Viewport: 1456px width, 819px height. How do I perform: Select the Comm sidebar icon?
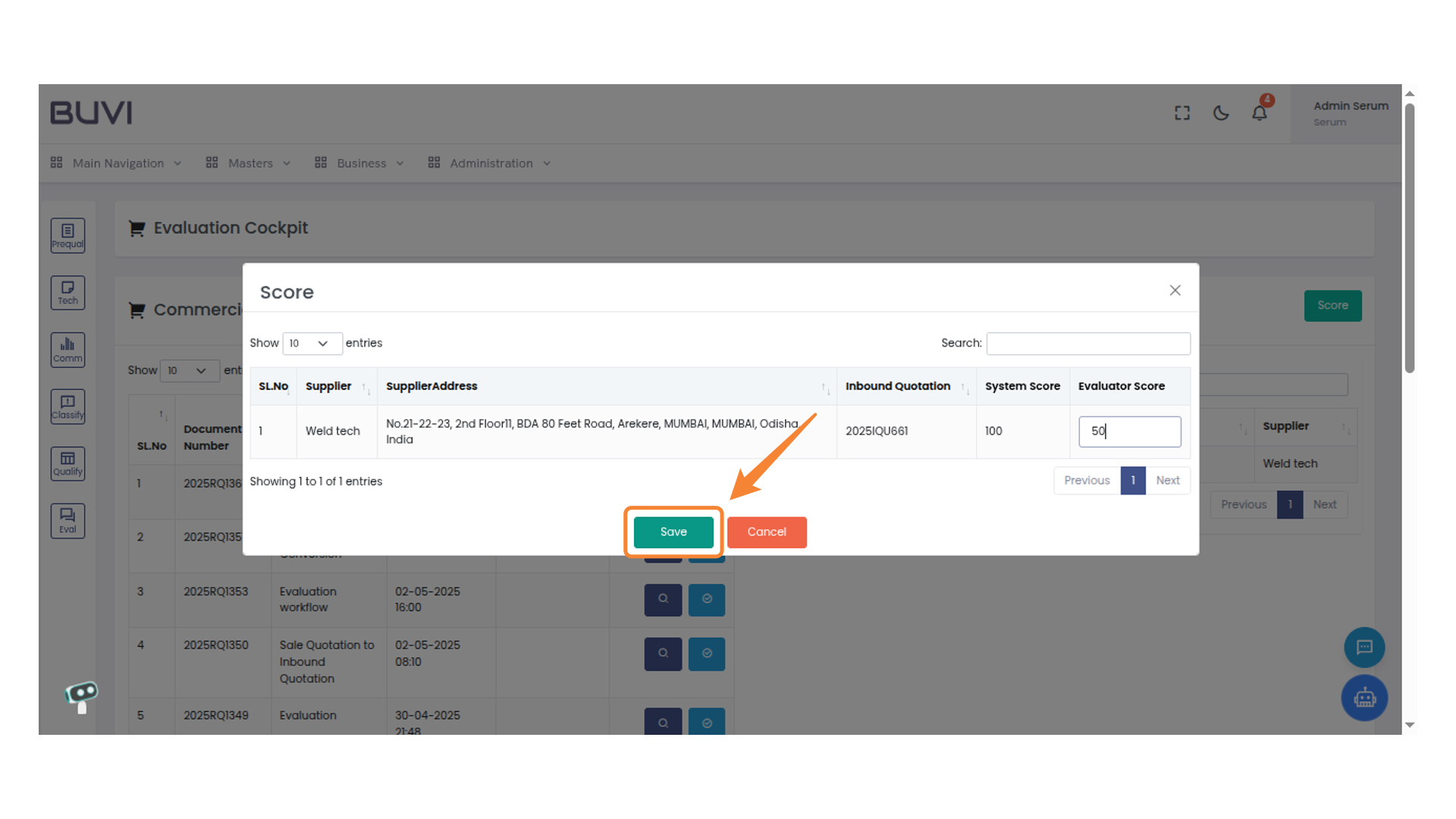tap(67, 350)
